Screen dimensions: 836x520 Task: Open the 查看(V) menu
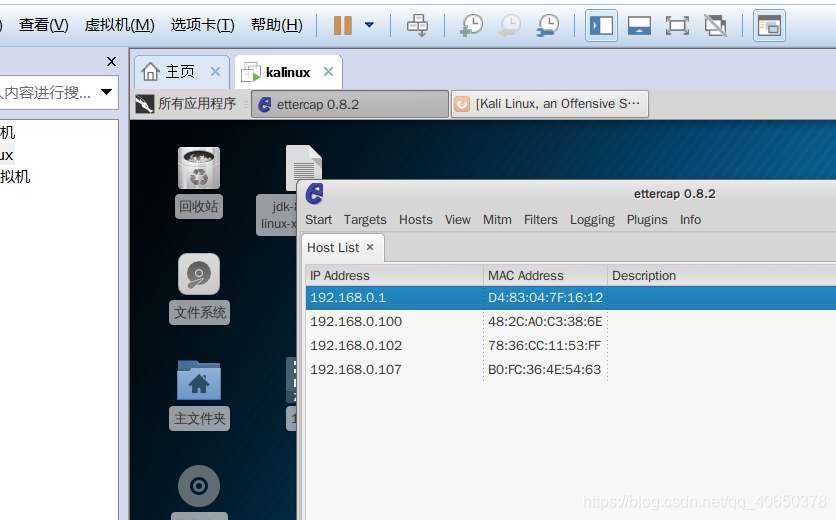[x=44, y=25]
